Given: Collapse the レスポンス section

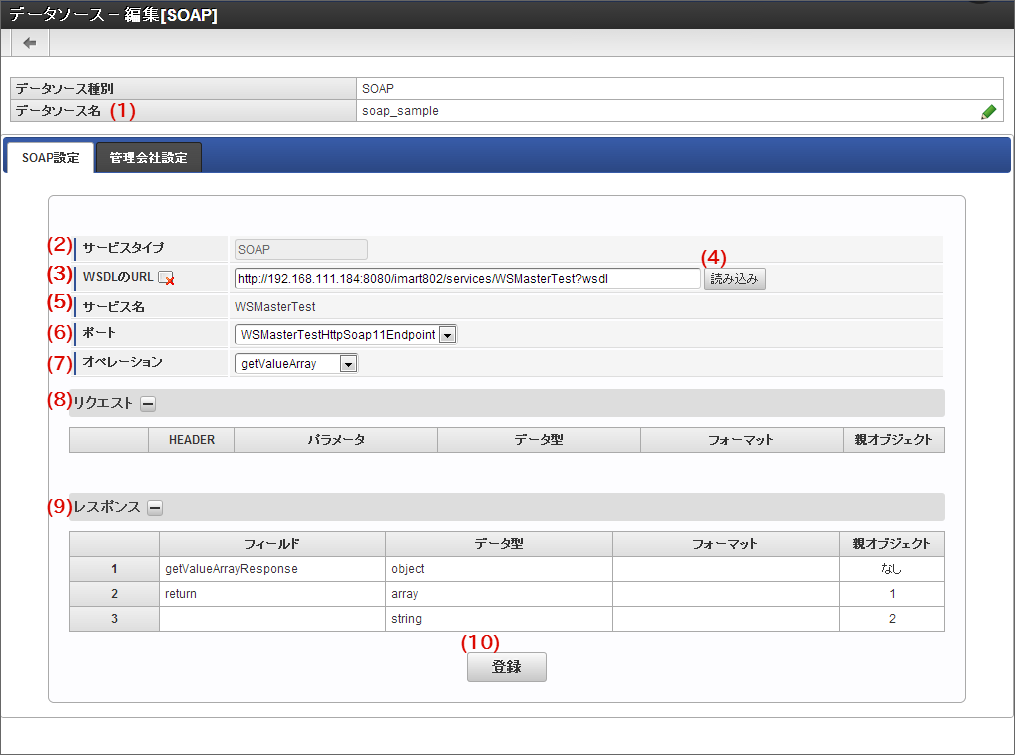Looking at the screenshot, I should pos(155,508).
